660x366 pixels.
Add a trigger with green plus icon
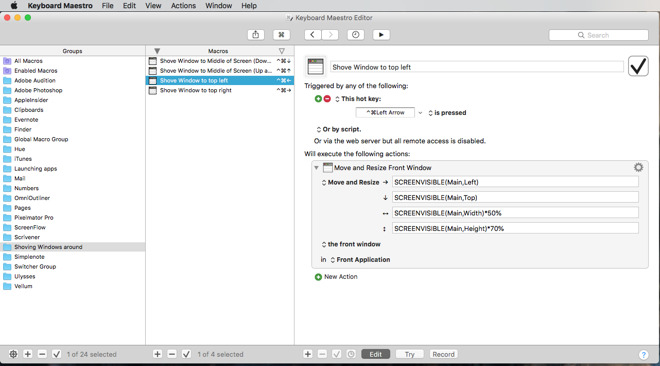(318, 98)
